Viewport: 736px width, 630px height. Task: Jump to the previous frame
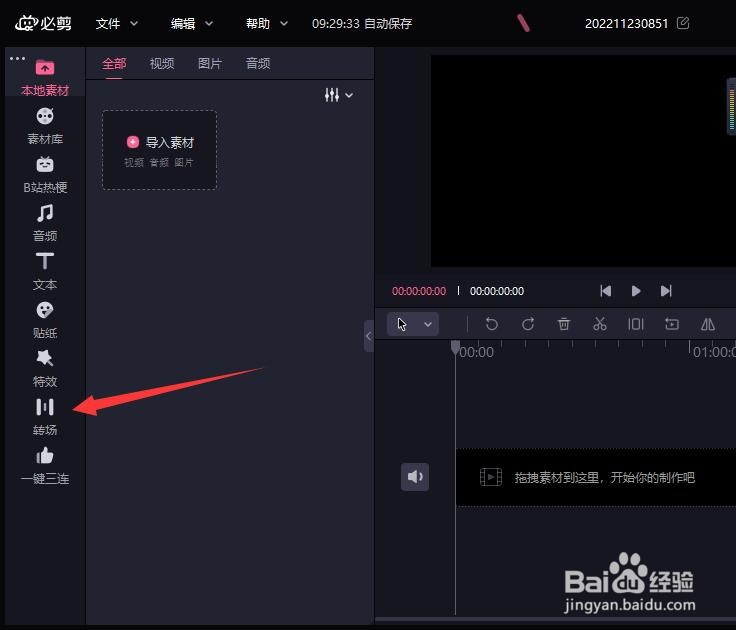point(606,291)
